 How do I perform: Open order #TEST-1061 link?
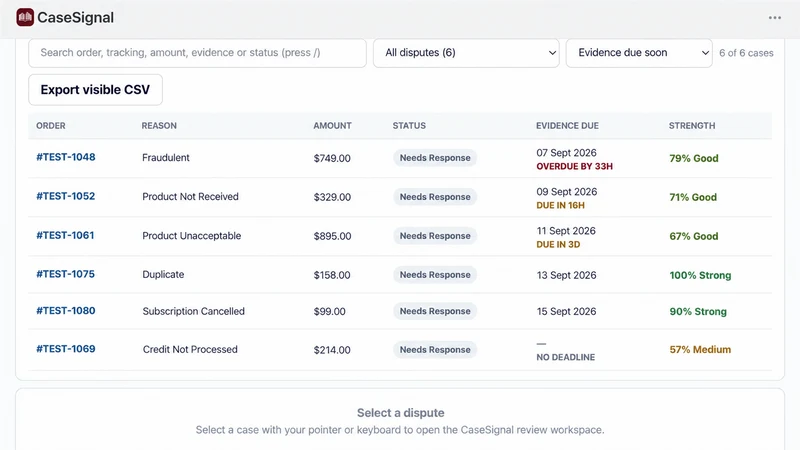[65, 236]
